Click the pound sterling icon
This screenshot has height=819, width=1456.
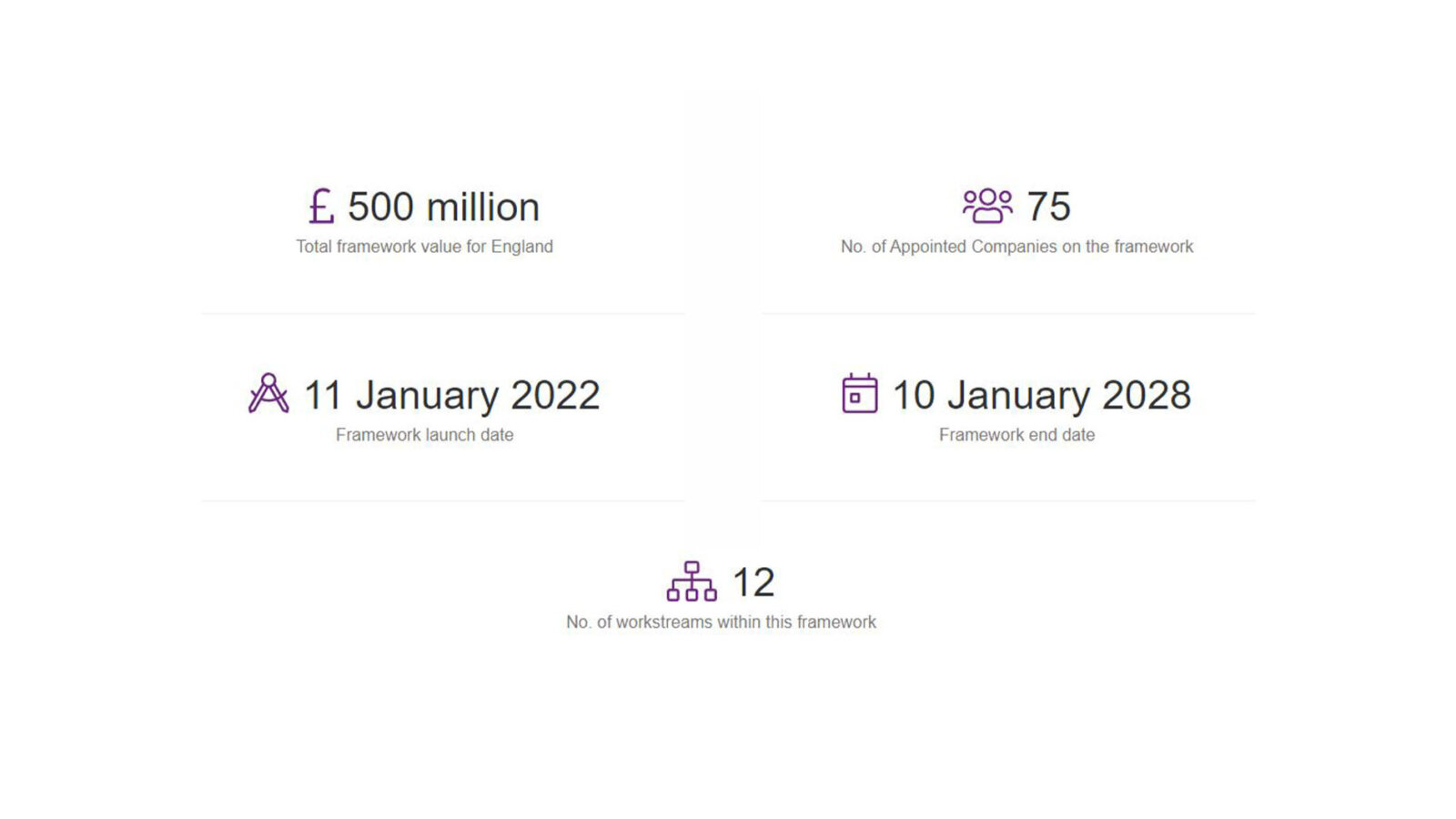[321, 207]
